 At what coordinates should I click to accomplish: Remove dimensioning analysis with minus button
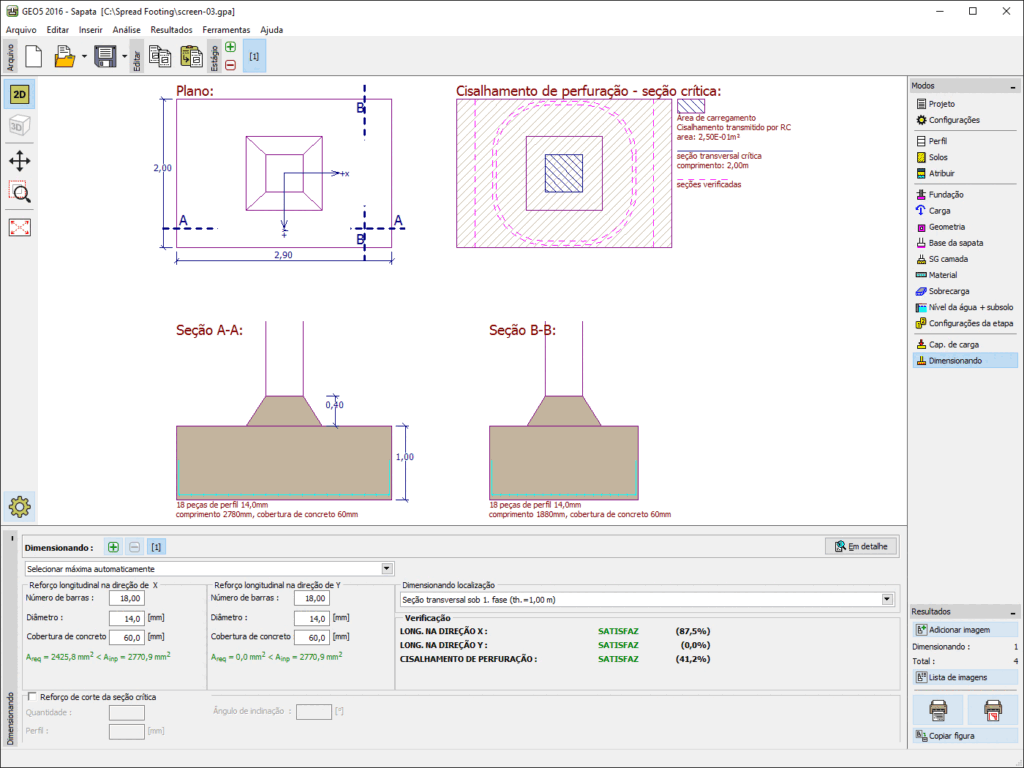click(135, 547)
